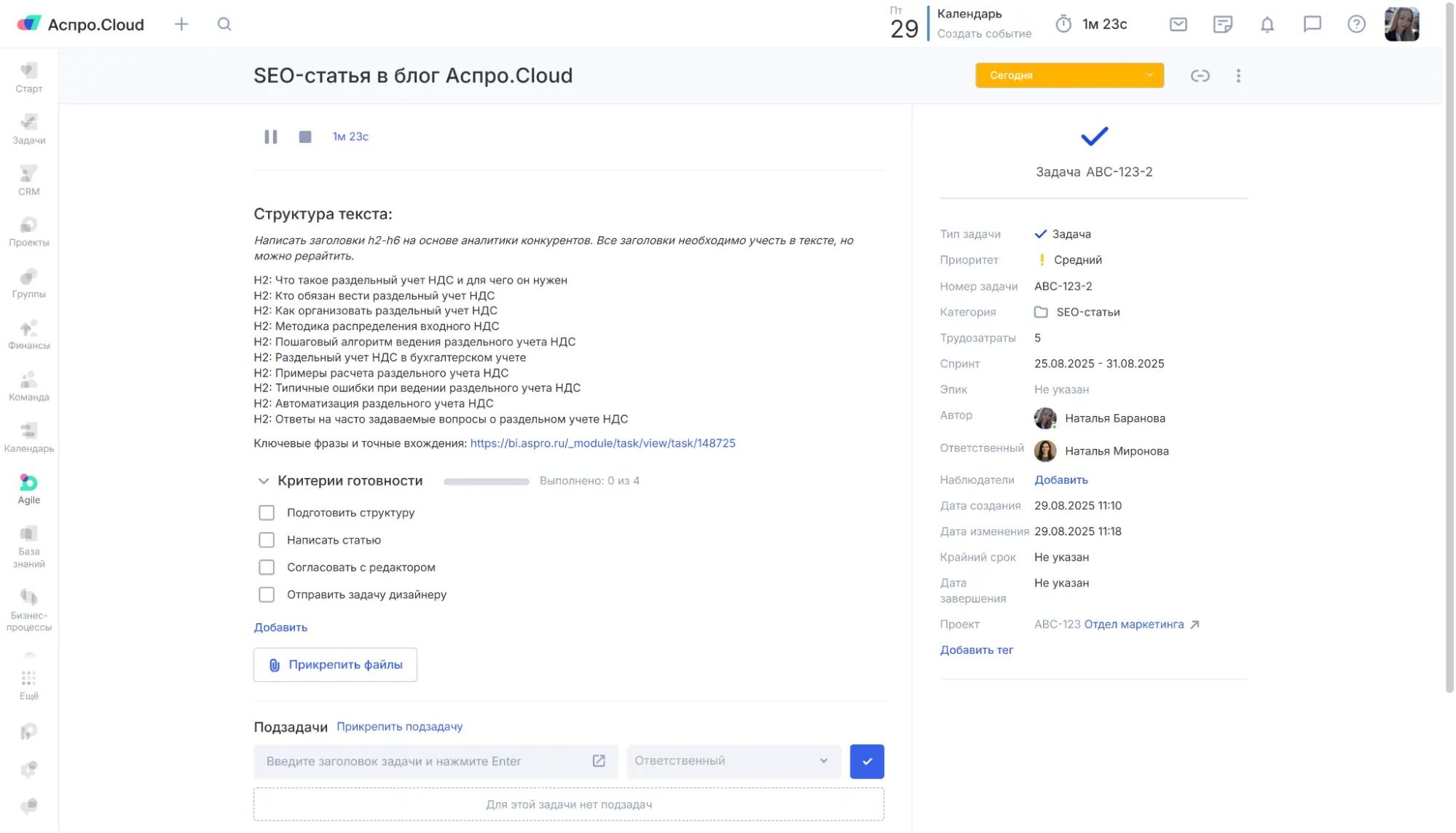Copy task link with chain icon
1456x833 pixels.
click(x=1200, y=76)
